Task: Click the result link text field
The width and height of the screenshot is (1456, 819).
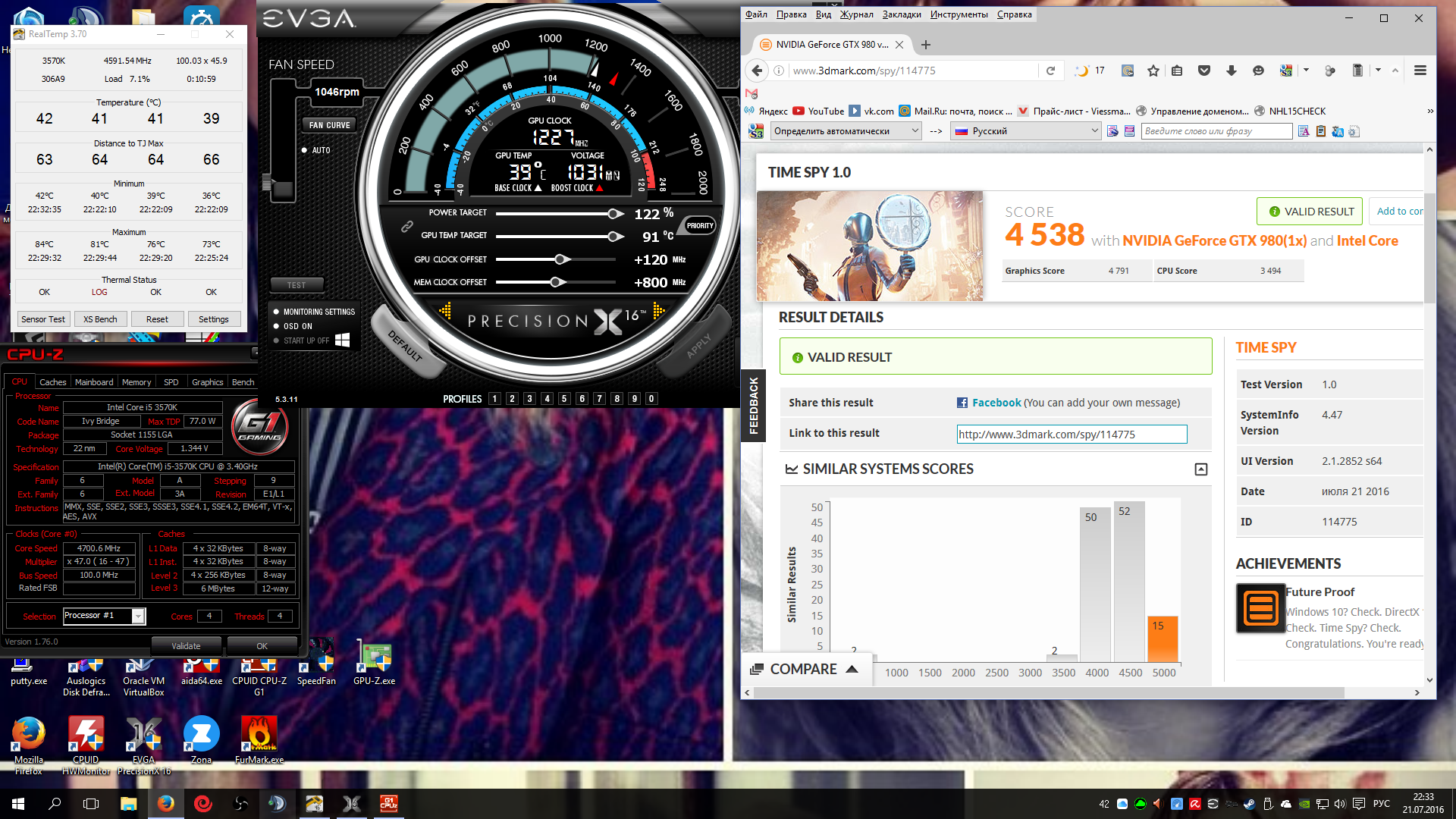Action: point(1071,434)
